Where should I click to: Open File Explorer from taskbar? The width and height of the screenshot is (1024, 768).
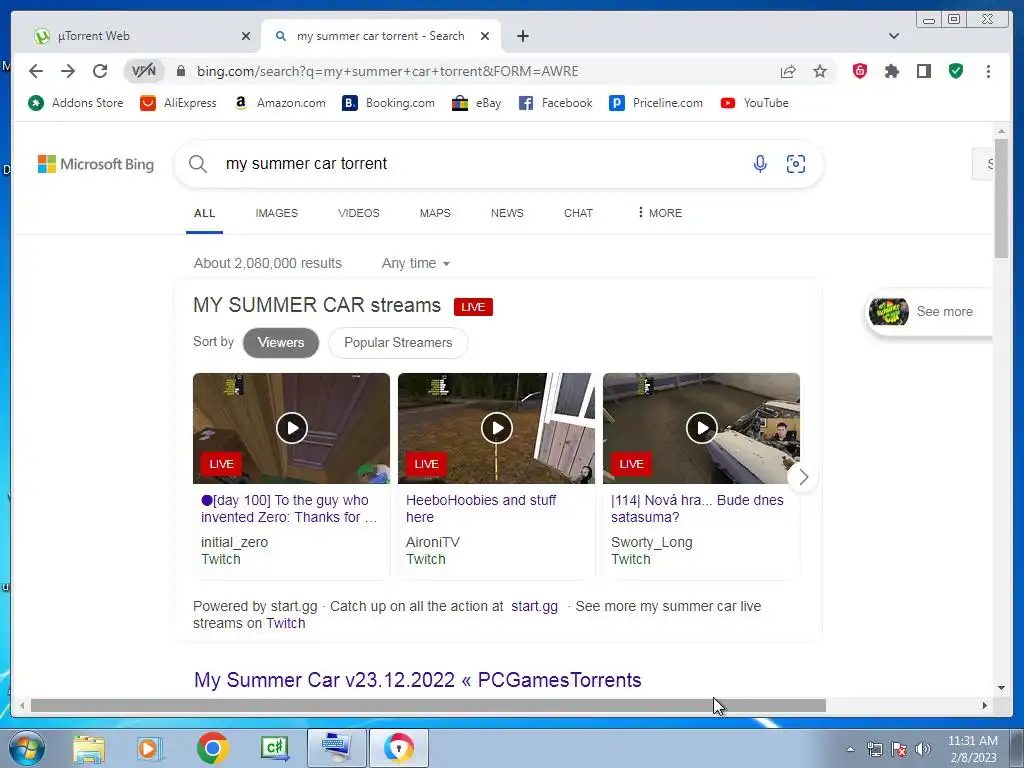click(89, 748)
